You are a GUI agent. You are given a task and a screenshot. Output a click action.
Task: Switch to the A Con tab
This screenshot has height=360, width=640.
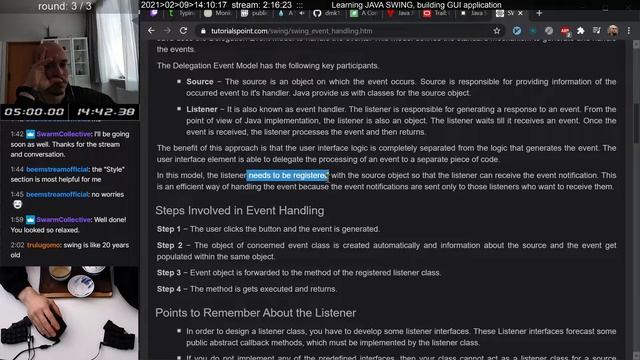364,13
